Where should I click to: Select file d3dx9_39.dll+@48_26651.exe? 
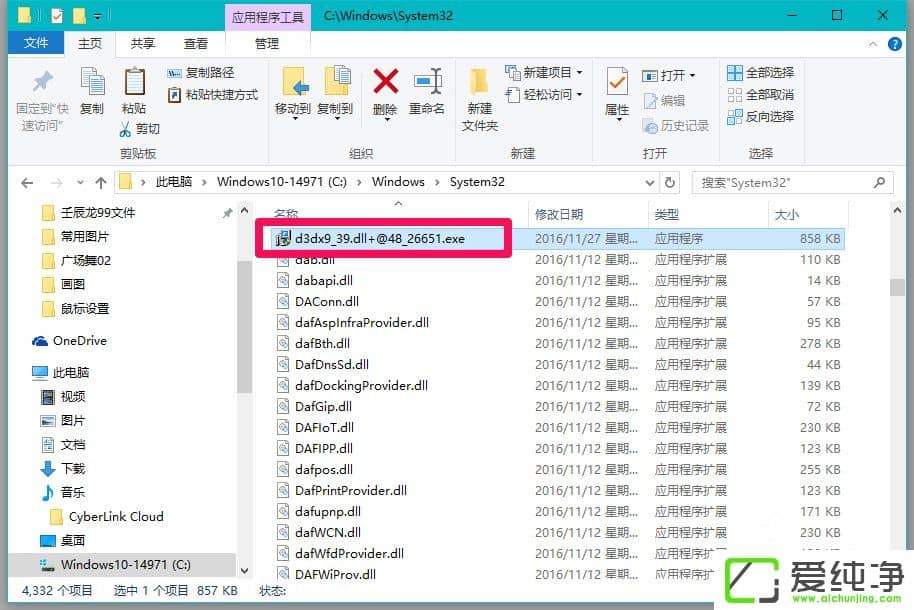(x=558, y=239)
